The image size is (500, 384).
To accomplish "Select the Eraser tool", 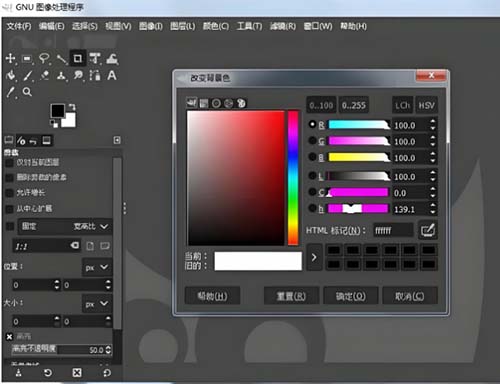I will tap(45, 76).
